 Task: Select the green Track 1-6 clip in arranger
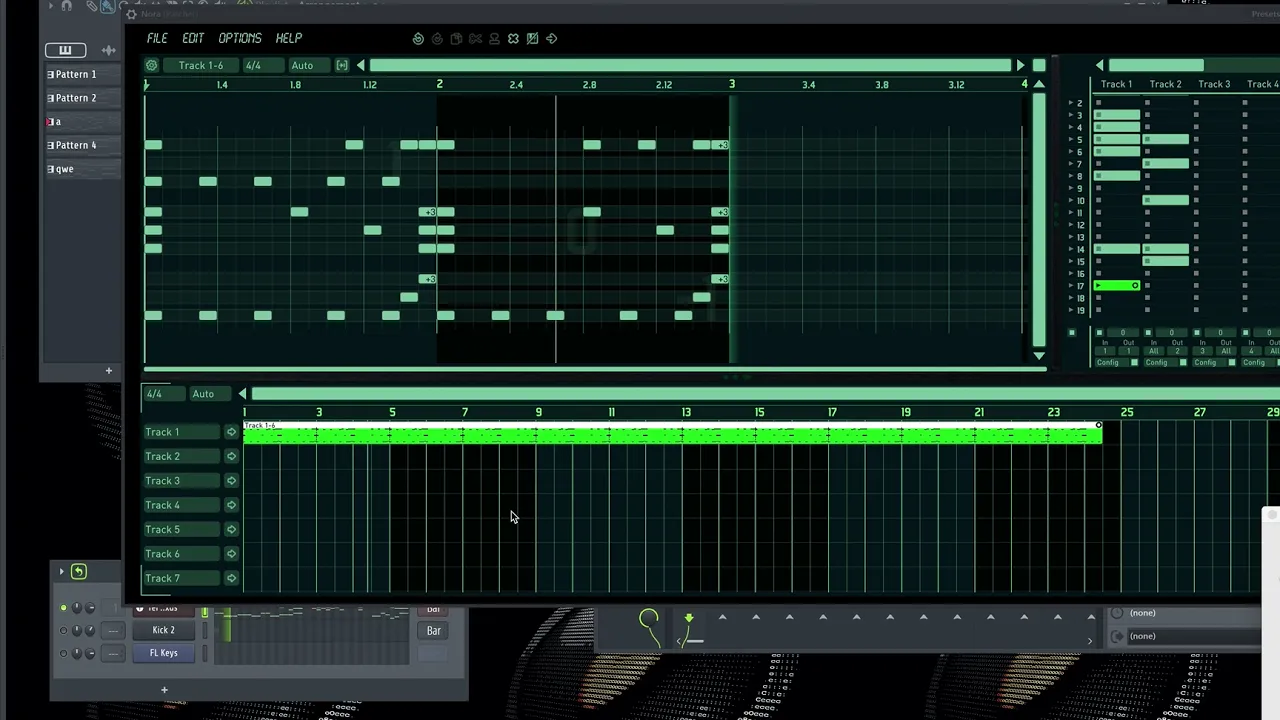coord(672,433)
